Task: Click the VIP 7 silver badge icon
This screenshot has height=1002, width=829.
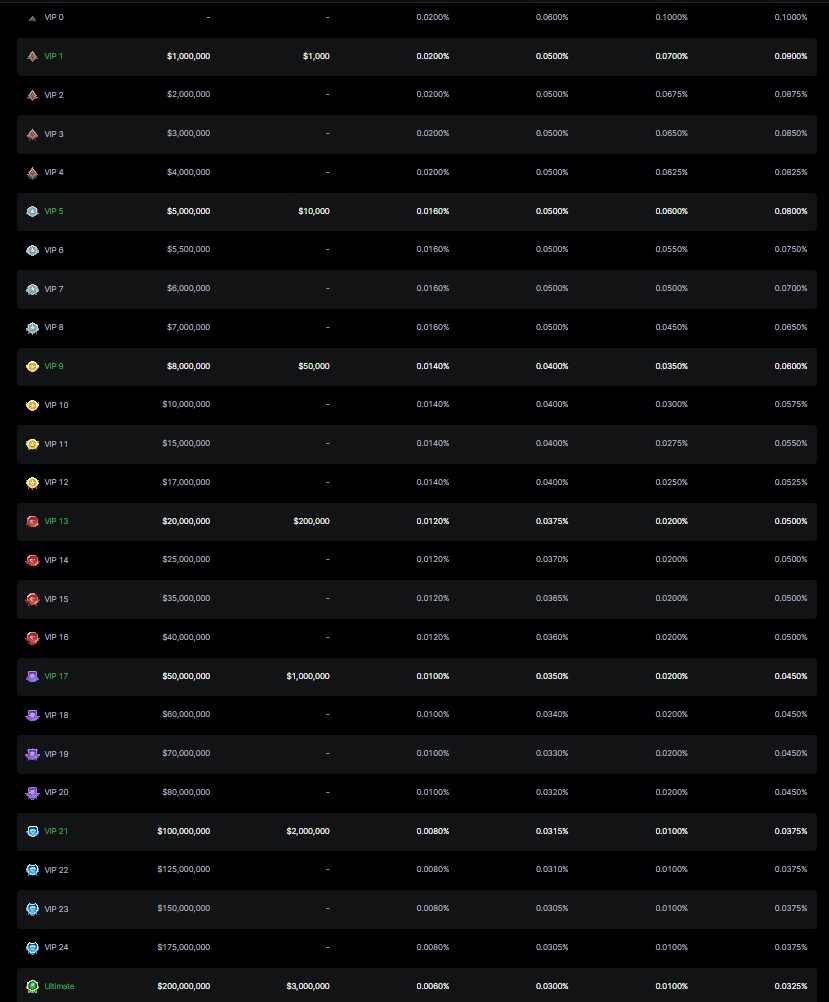Action: click(32, 289)
